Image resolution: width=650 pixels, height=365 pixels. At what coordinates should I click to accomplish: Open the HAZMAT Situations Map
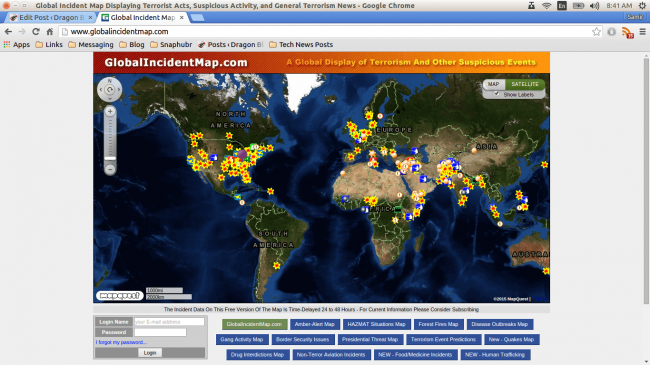click(x=376, y=324)
